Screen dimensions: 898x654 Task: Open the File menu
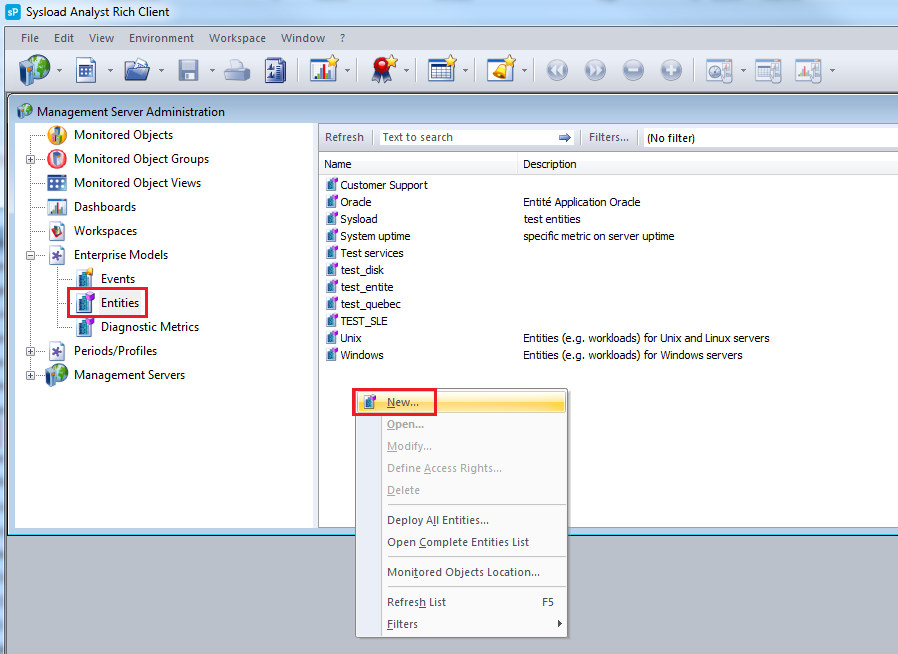30,38
